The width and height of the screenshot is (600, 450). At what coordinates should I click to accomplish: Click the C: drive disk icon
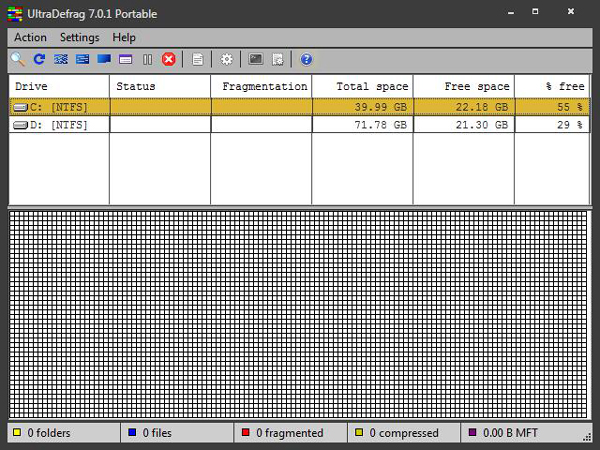[x=20, y=107]
